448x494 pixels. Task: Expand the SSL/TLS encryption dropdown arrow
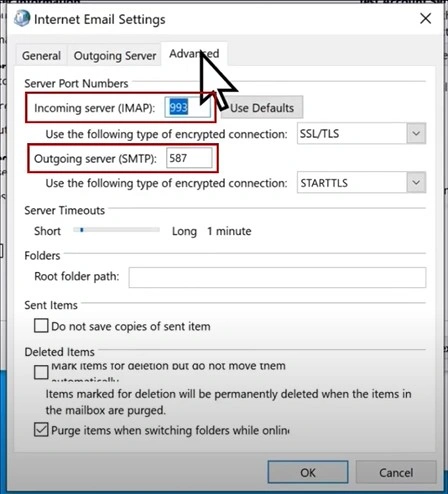point(416,133)
